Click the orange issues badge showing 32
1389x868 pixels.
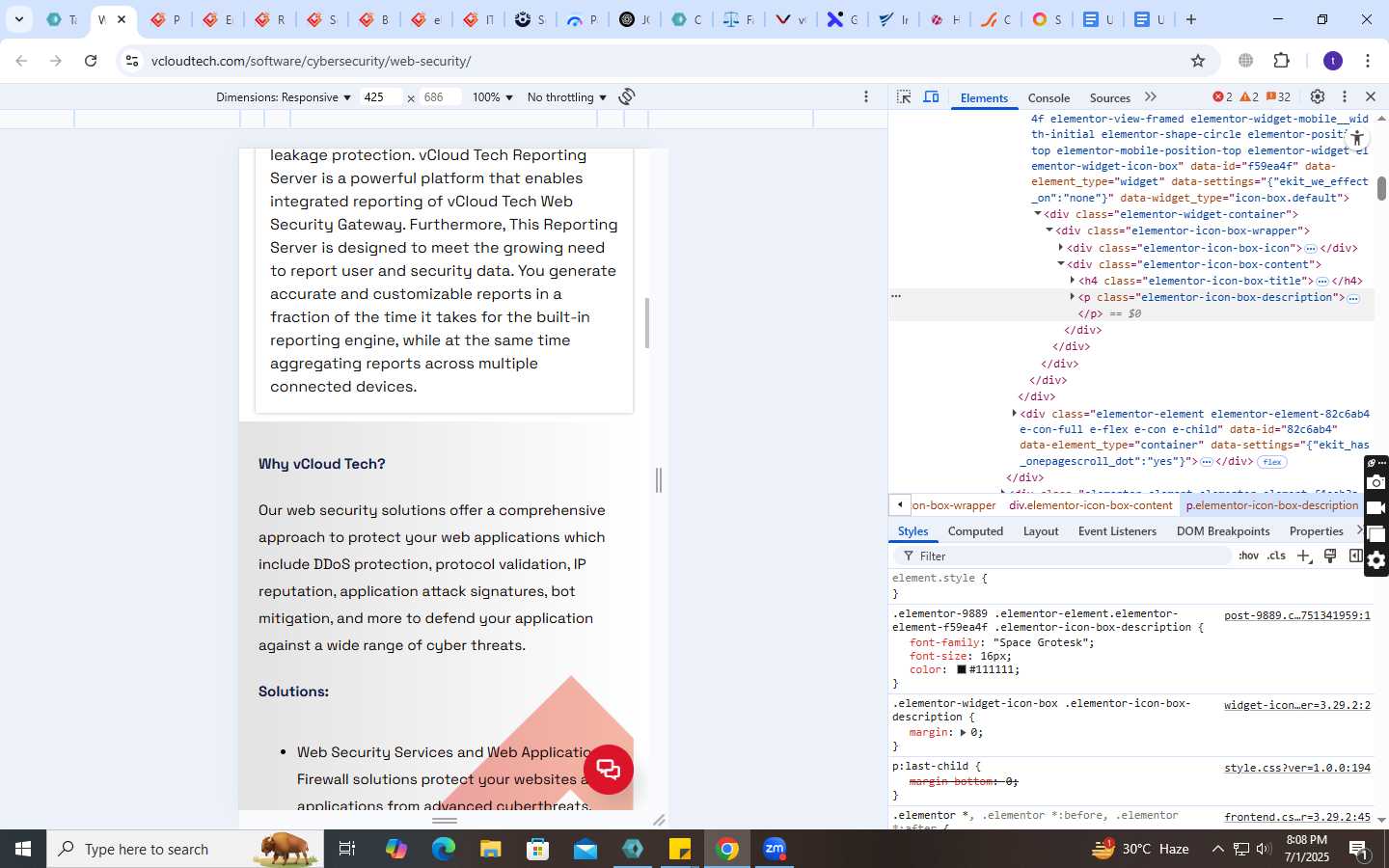(1279, 96)
